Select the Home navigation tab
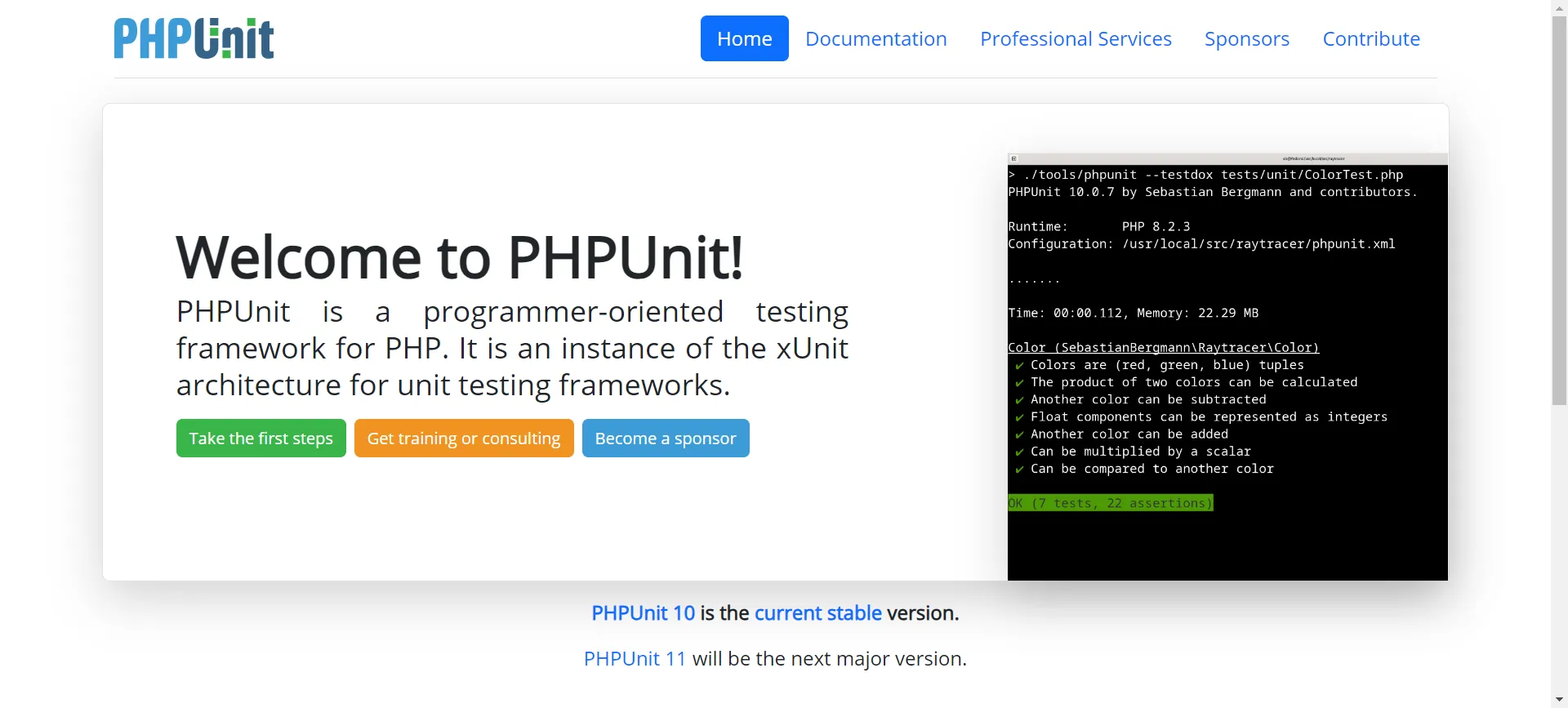 coord(744,38)
